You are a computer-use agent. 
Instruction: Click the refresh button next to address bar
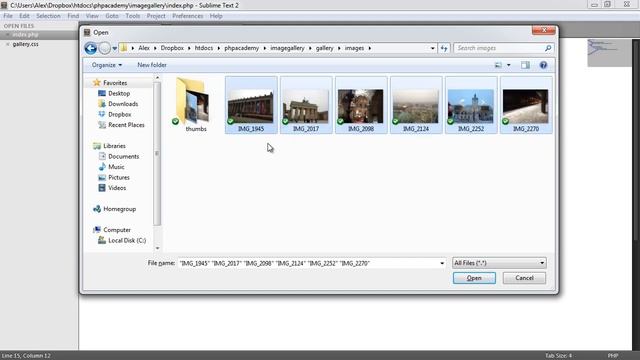[444, 48]
